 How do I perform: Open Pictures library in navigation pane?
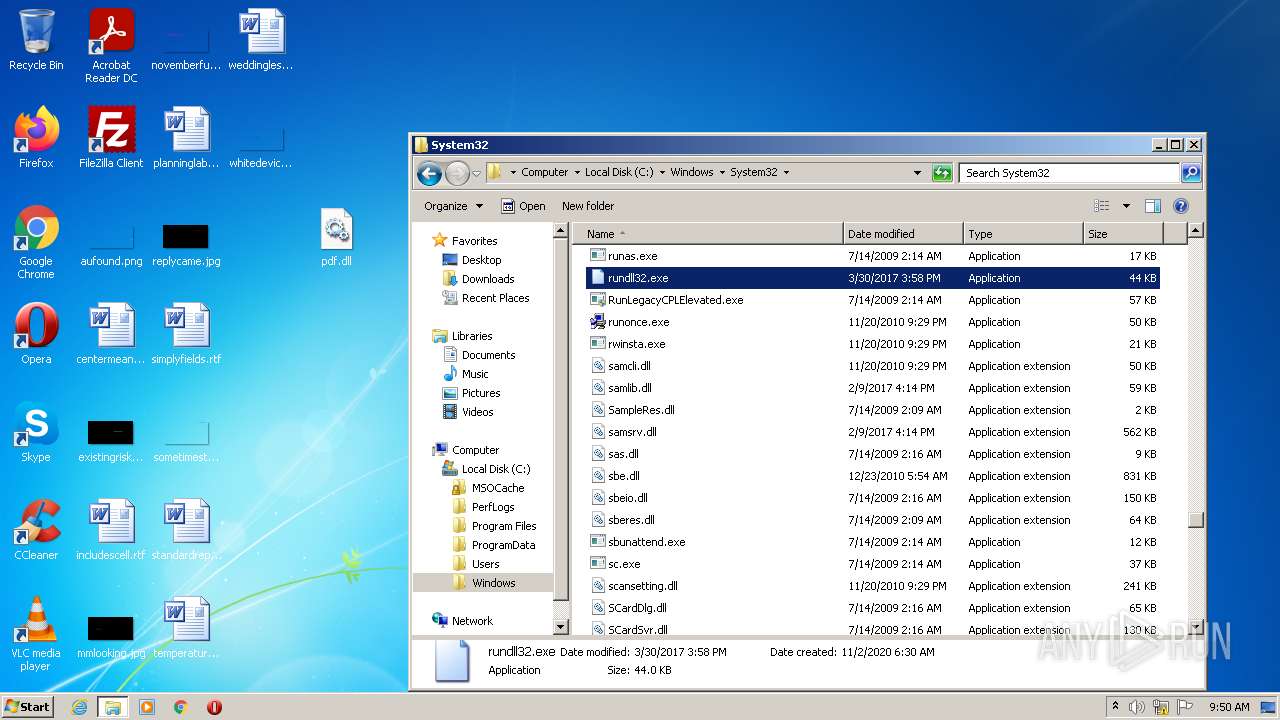click(471, 393)
